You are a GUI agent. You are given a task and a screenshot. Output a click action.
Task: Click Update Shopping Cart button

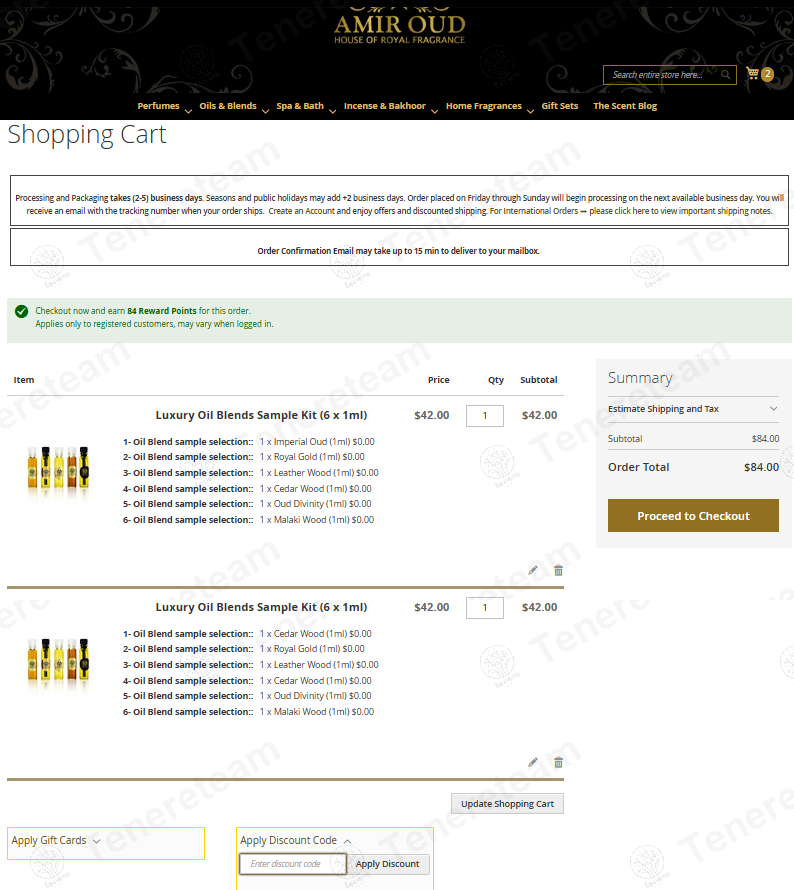(507, 804)
